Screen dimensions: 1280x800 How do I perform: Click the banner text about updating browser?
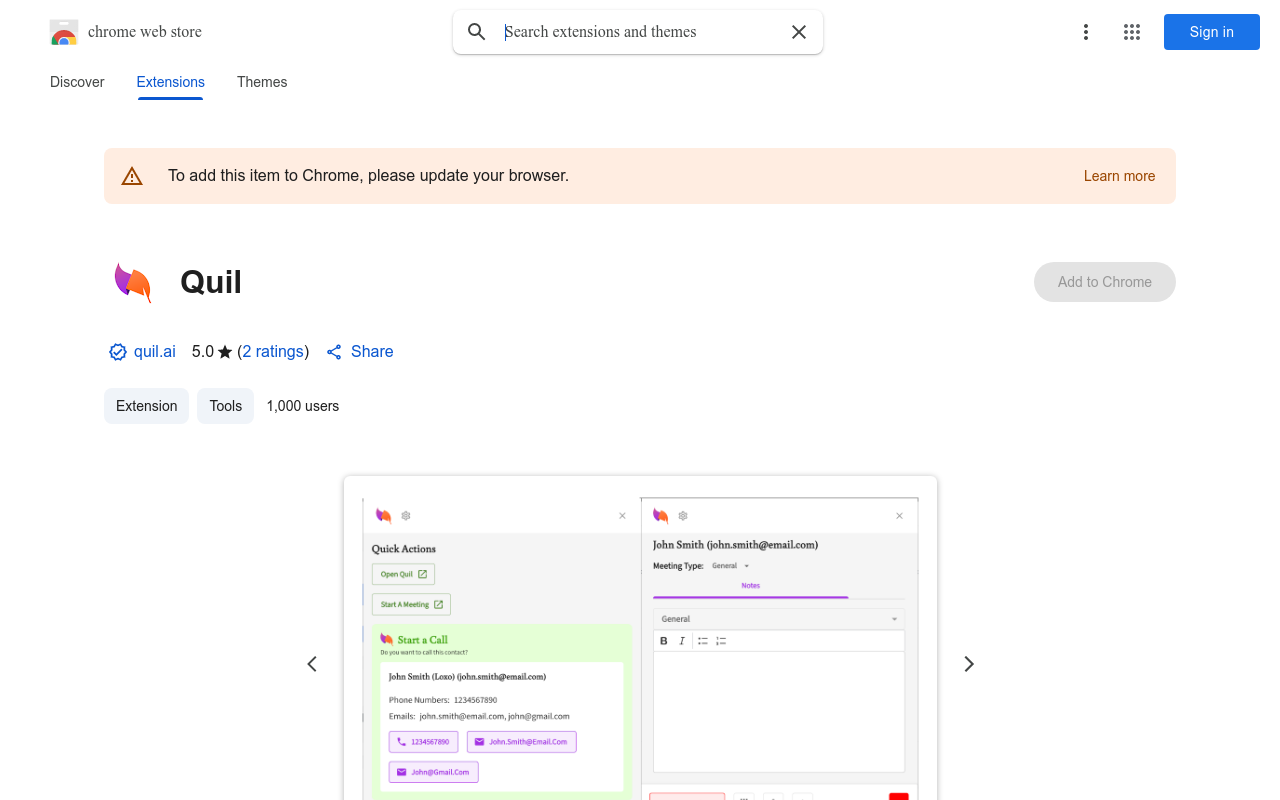click(x=368, y=176)
